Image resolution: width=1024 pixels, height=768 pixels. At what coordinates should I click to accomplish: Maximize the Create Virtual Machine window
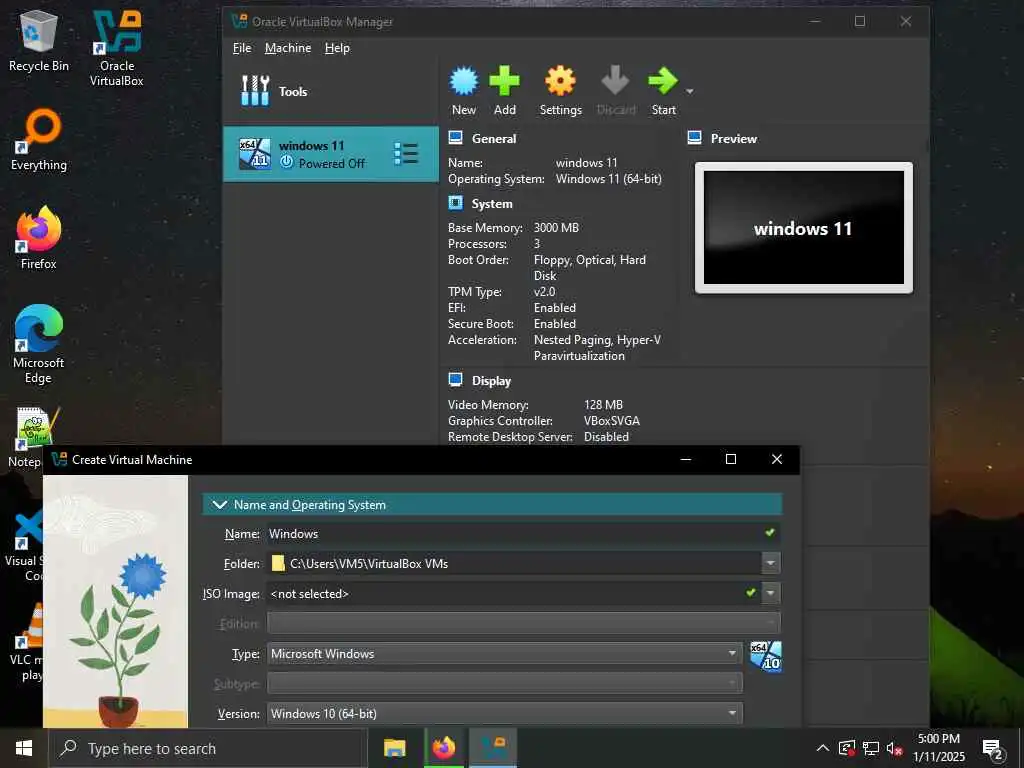click(x=731, y=459)
